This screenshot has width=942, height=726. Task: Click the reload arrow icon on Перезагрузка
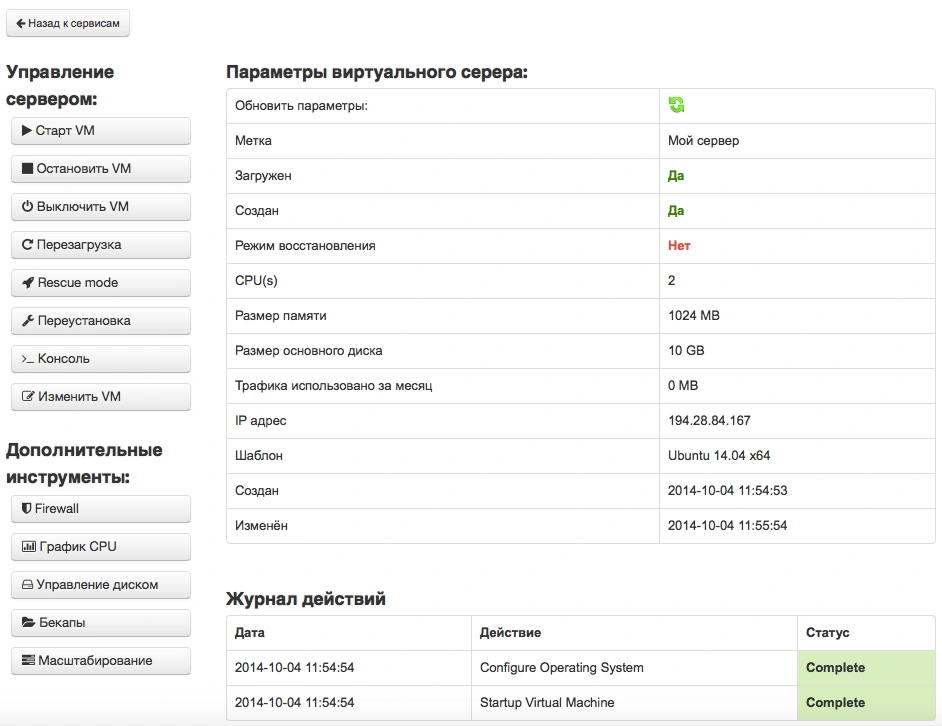27,245
